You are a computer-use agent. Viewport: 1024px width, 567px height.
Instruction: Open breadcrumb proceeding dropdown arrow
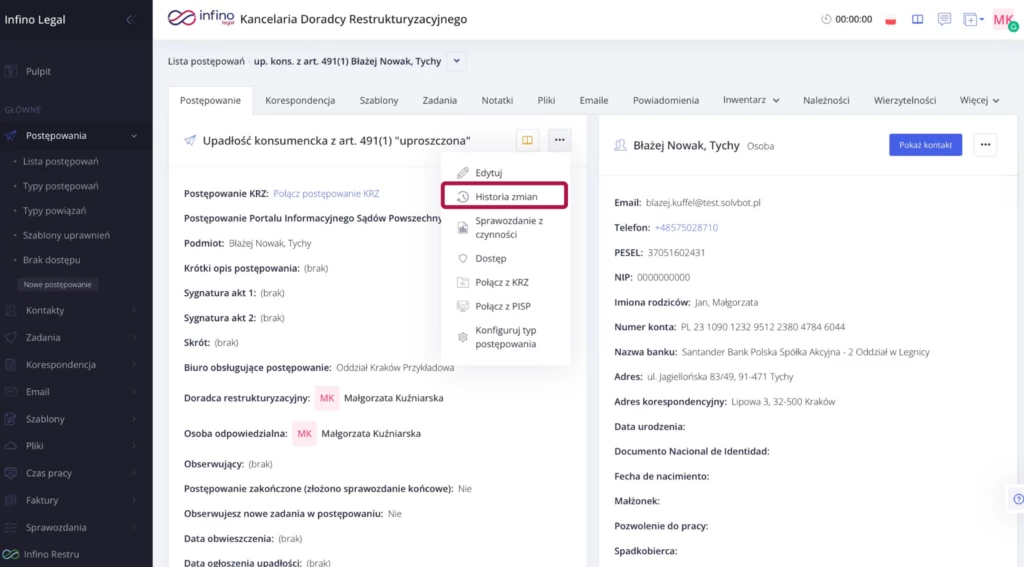tap(456, 61)
